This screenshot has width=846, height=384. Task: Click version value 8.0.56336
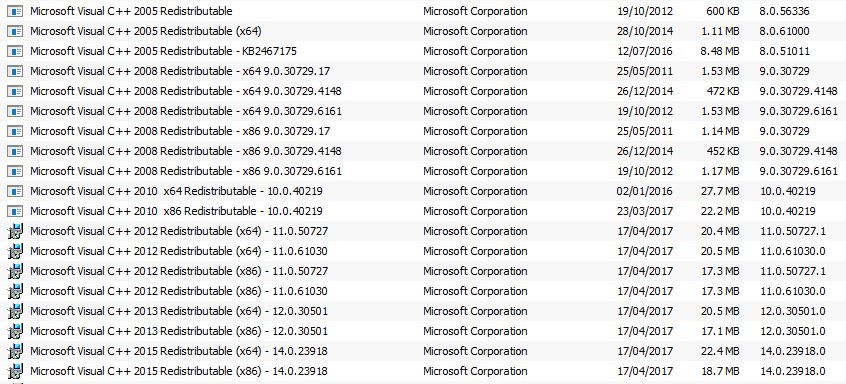(784, 11)
